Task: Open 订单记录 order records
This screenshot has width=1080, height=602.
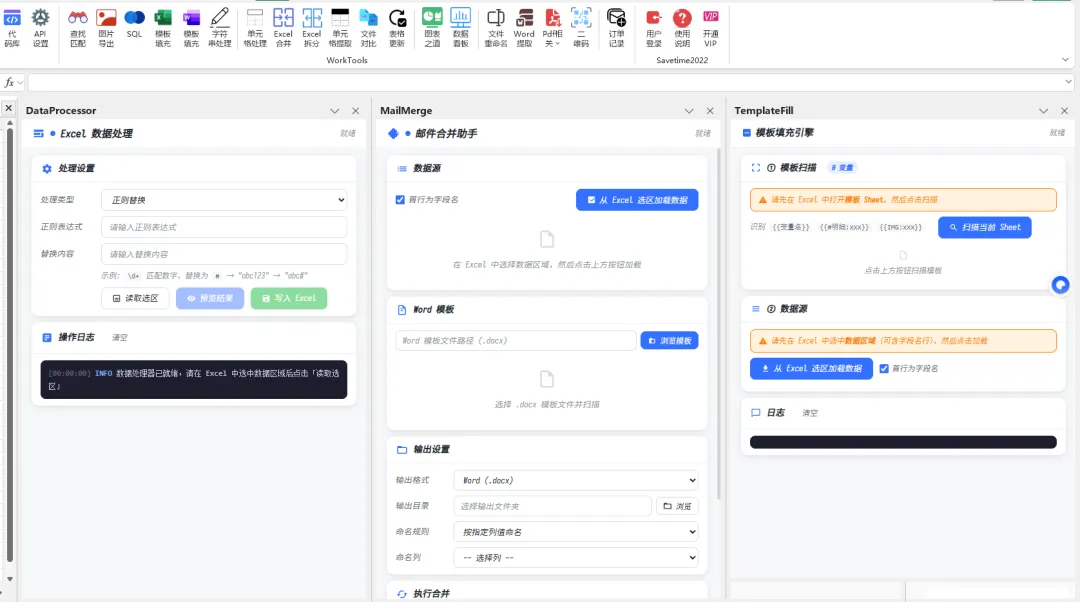Action: point(616,28)
